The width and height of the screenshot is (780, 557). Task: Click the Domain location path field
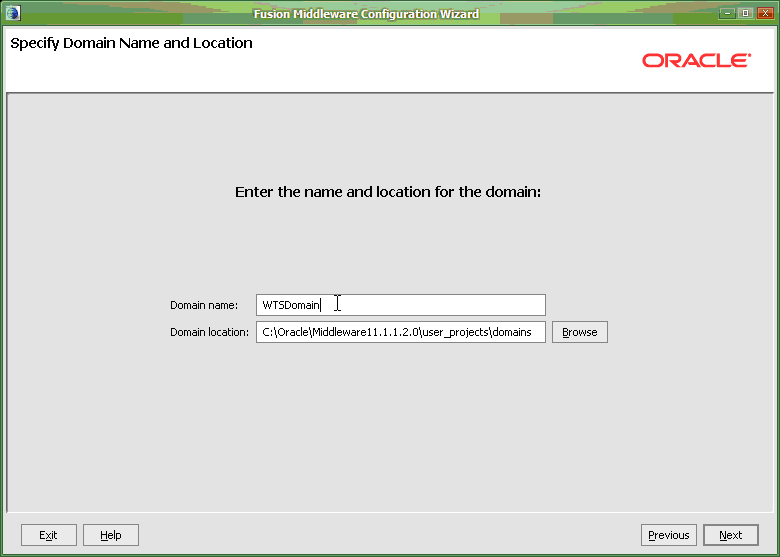pyautogui.click(x=400, y=332)
